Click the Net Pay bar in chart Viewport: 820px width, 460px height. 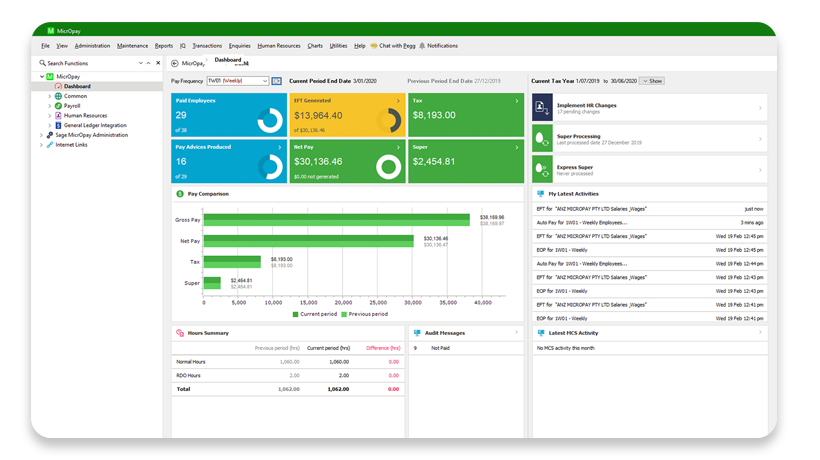[x=309, y=241]
